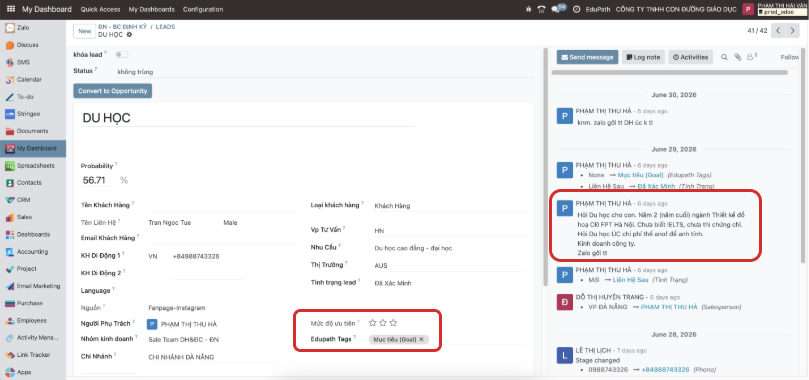
Task: Open To-do app in sidebar
Action: (33, 97)
